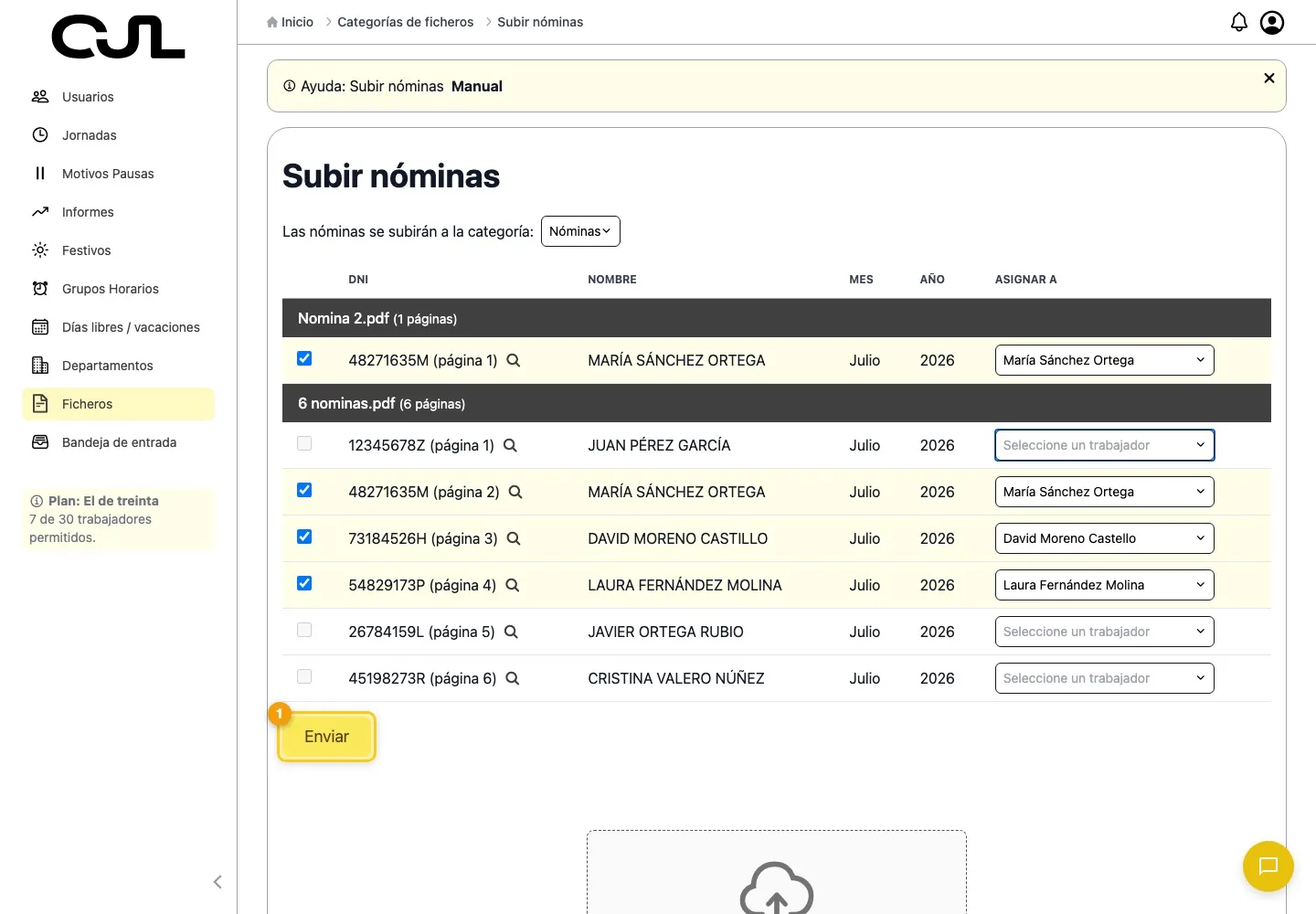Open worker dropdown for Cristina Valero Núñez
Screen dimensions: 1316x914
[1104, 678]
